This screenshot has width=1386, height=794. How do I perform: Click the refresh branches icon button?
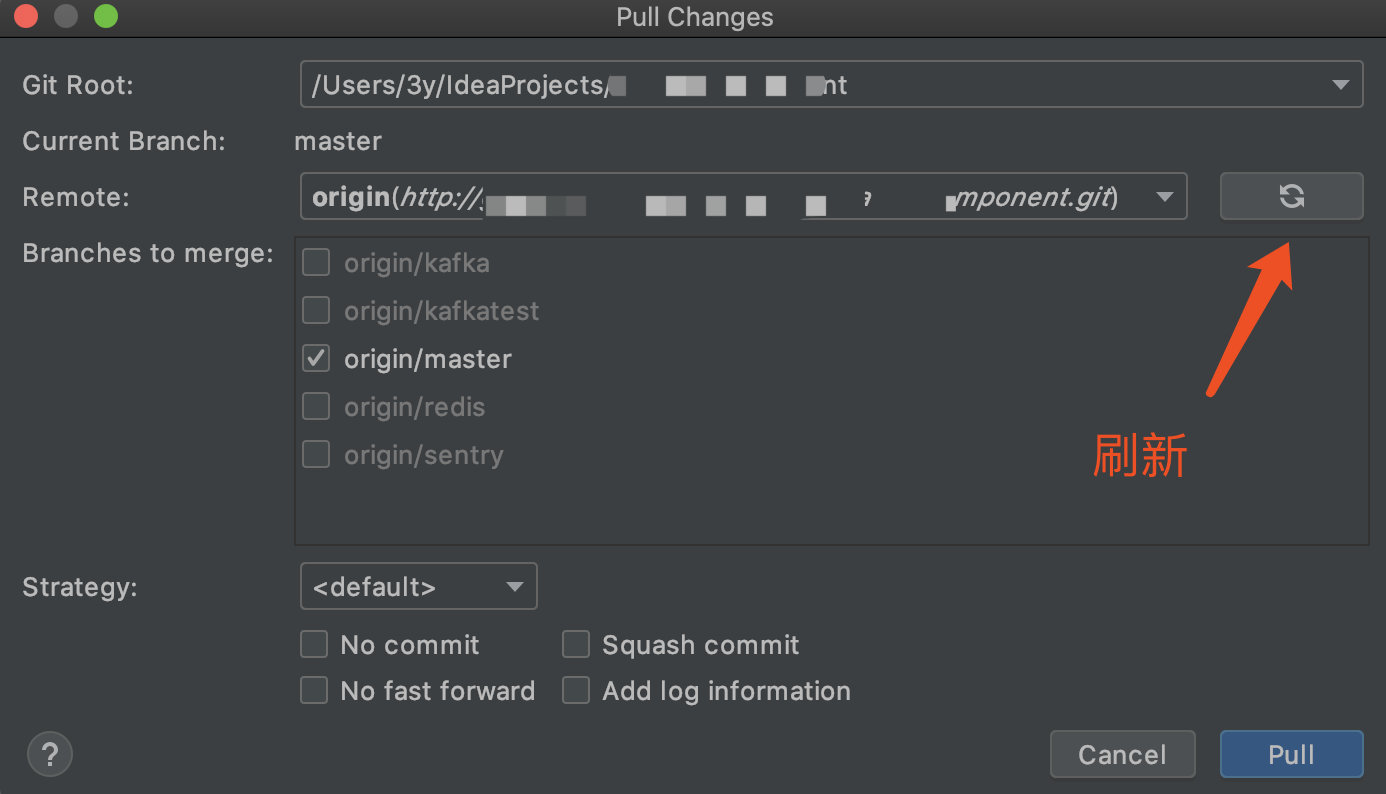tap(1291, 196)
